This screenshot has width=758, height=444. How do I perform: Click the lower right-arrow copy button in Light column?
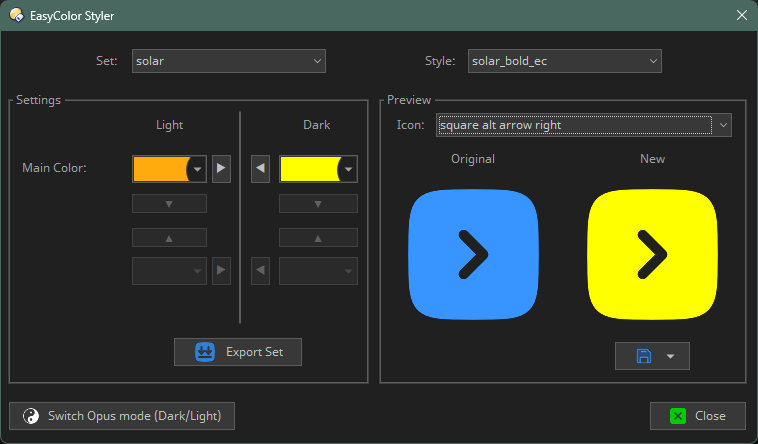tap(221, 271)
